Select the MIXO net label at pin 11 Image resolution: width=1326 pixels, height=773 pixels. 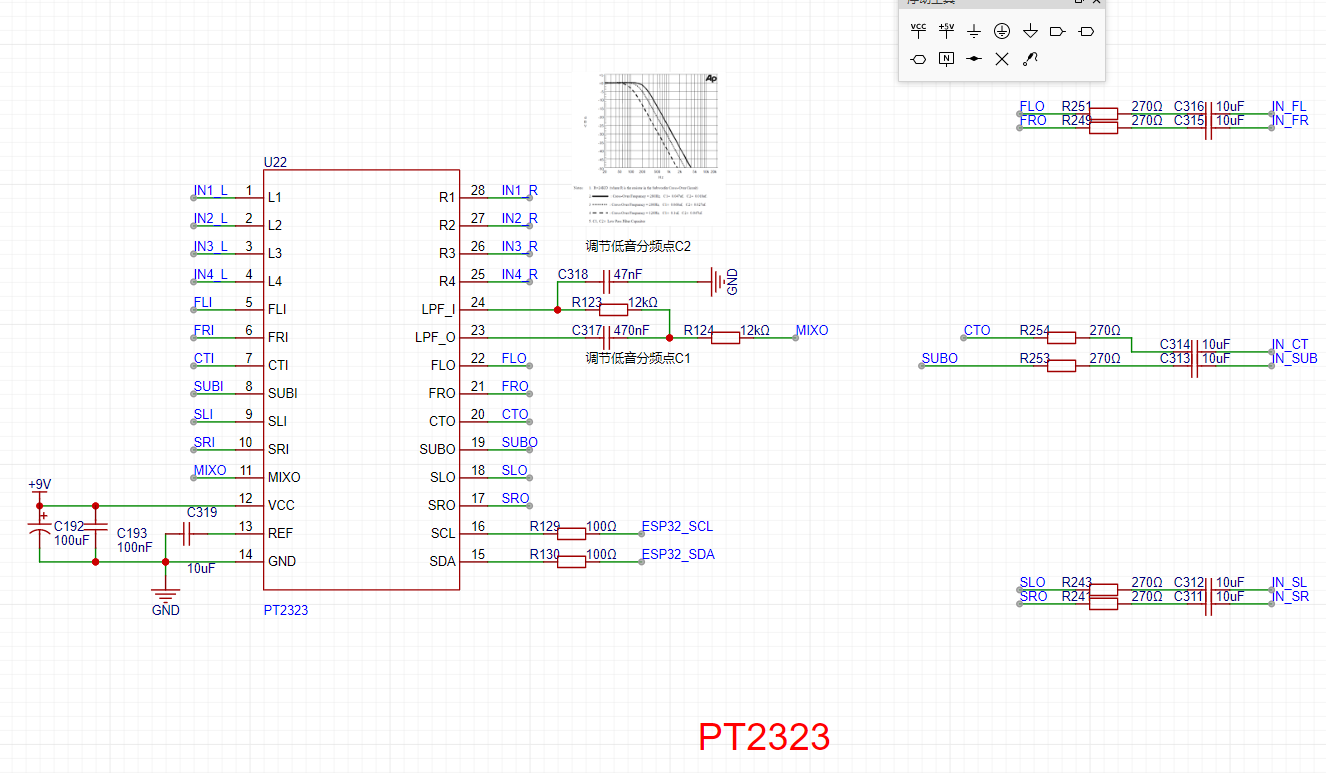(x=210, y=470)
